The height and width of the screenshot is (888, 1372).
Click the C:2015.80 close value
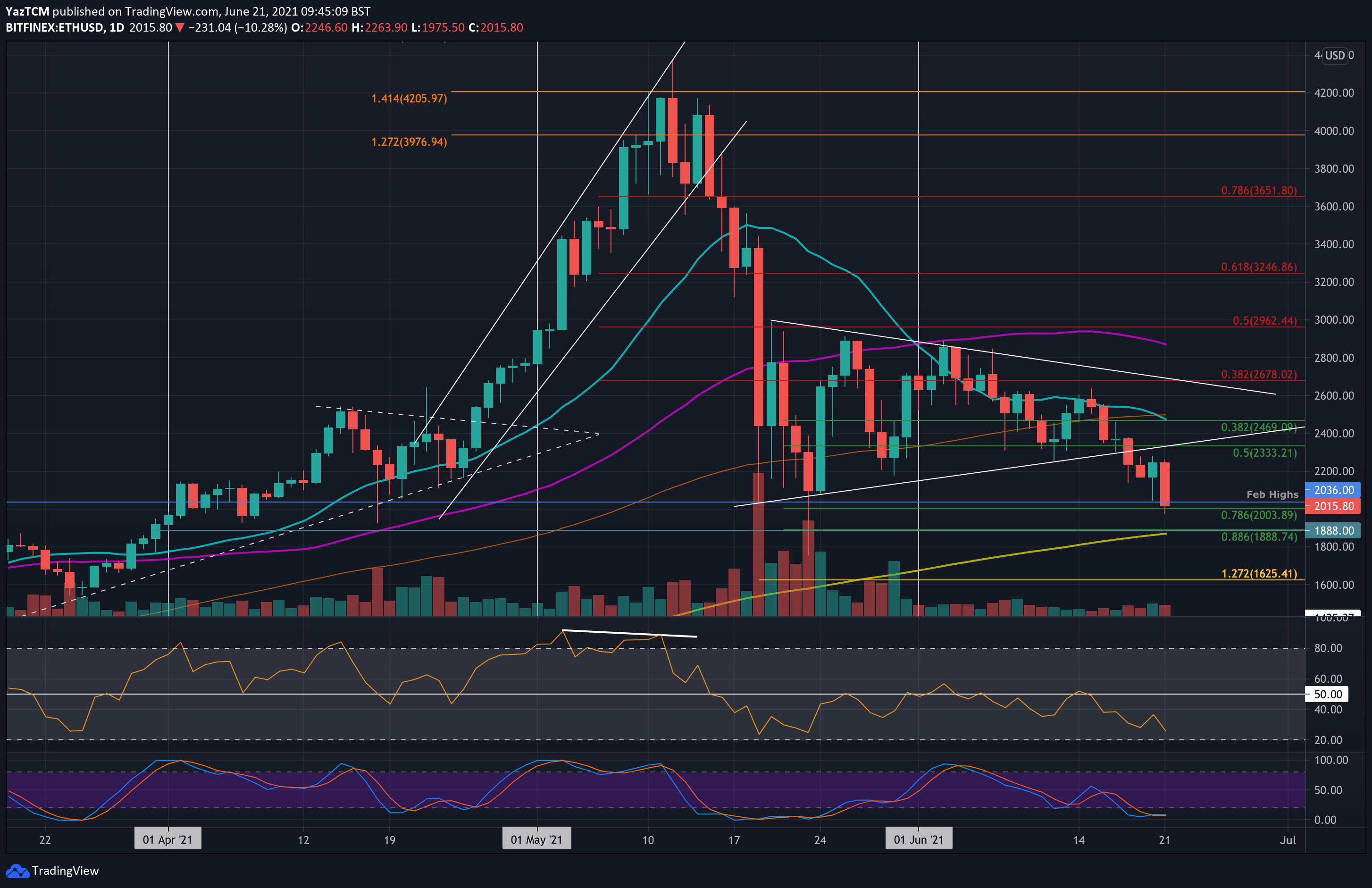click(x=496, y=28)
